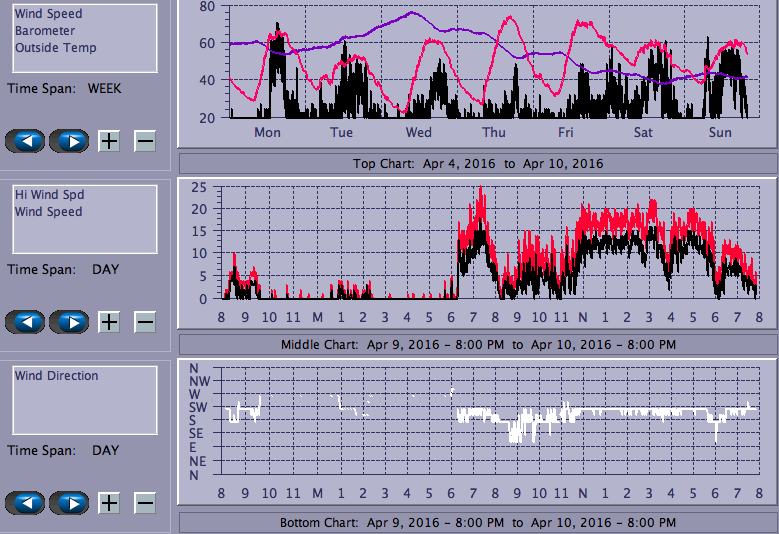Click the bottom chart's back arrow button

(25, 503)
